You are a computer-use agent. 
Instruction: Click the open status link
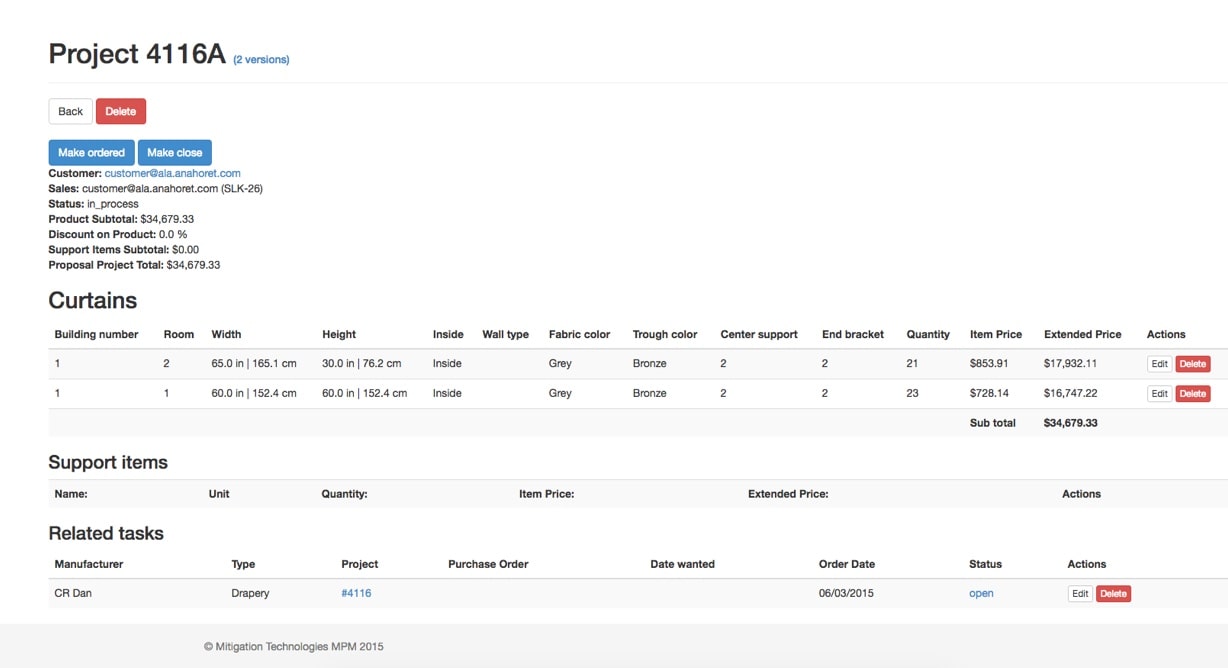point(981,593)
